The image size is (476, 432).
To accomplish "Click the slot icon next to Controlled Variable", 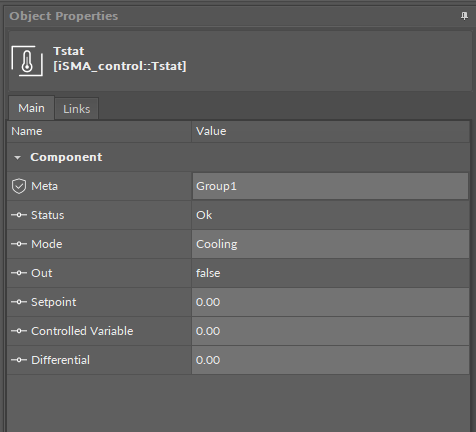I will point(19,331).
